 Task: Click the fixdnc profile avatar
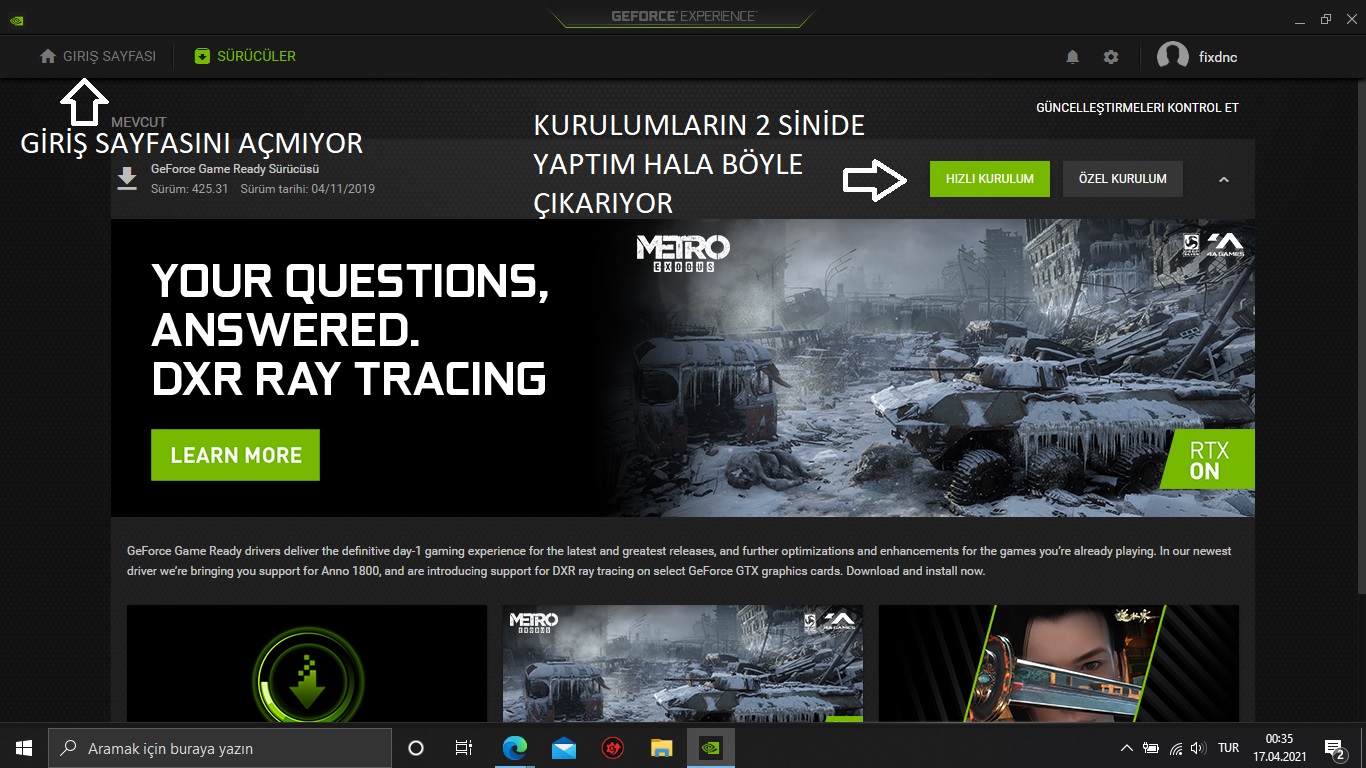(1173, 57)
